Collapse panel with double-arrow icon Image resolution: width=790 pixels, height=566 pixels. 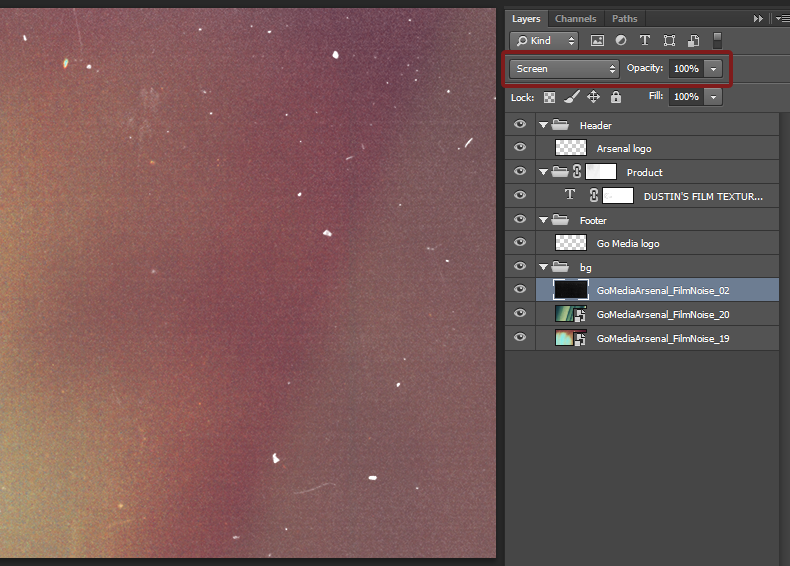point(758,19)
